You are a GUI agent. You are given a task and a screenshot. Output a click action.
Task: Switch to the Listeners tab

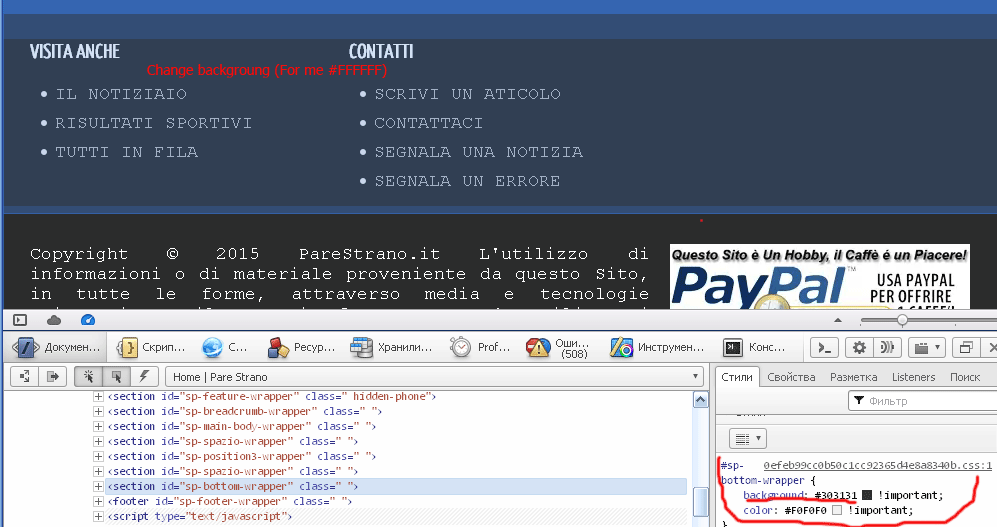(x=913, y=377)
